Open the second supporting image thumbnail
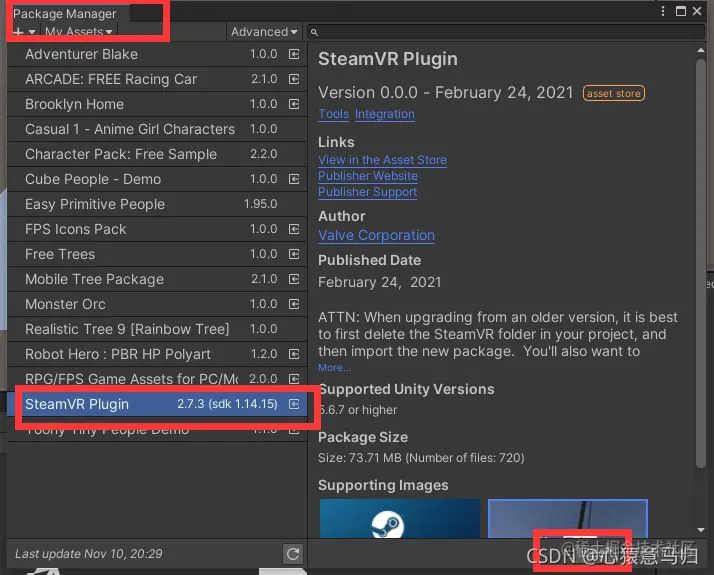Viewport: 714px width, 575px height. pyautogui.click(x=568, y=519)
